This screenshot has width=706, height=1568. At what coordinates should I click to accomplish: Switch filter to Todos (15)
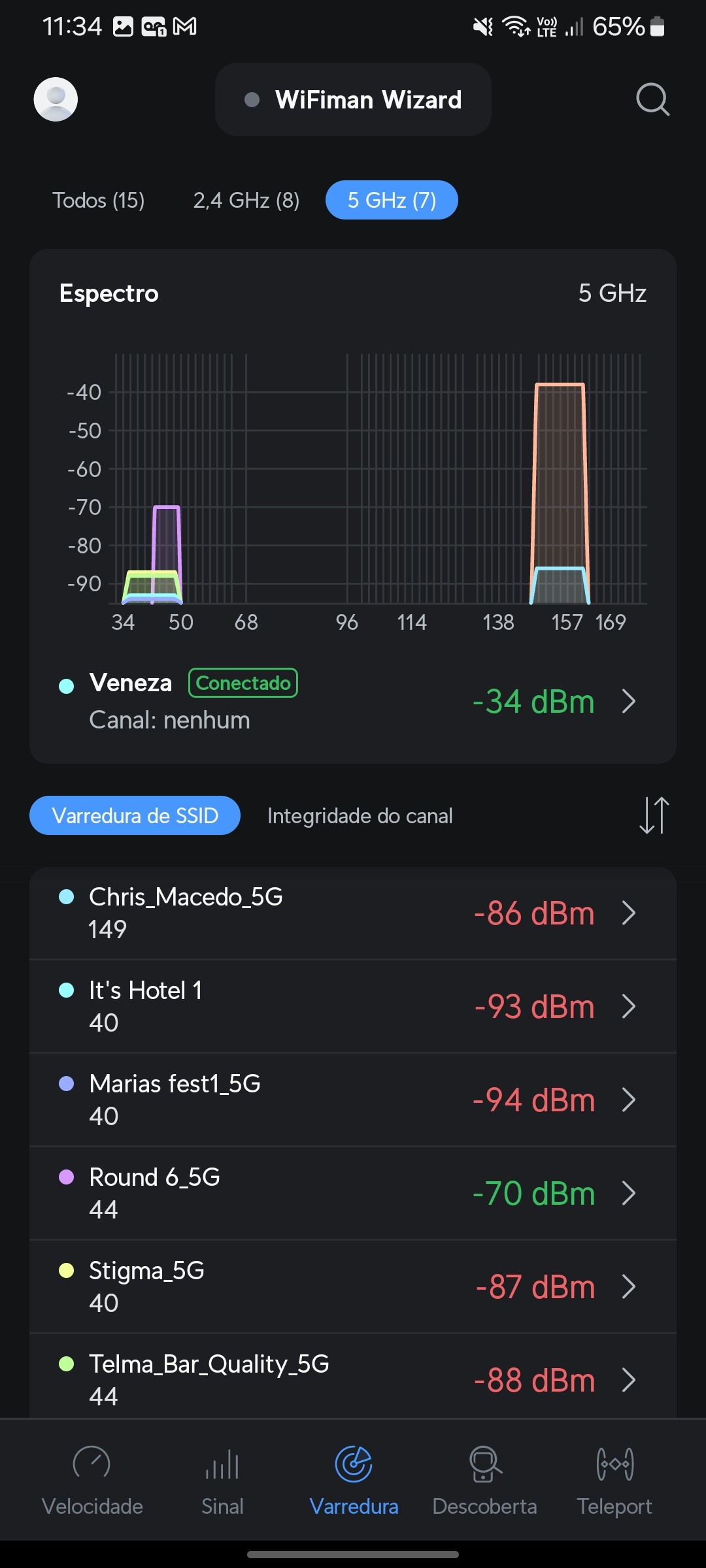(x=99, y=200)
